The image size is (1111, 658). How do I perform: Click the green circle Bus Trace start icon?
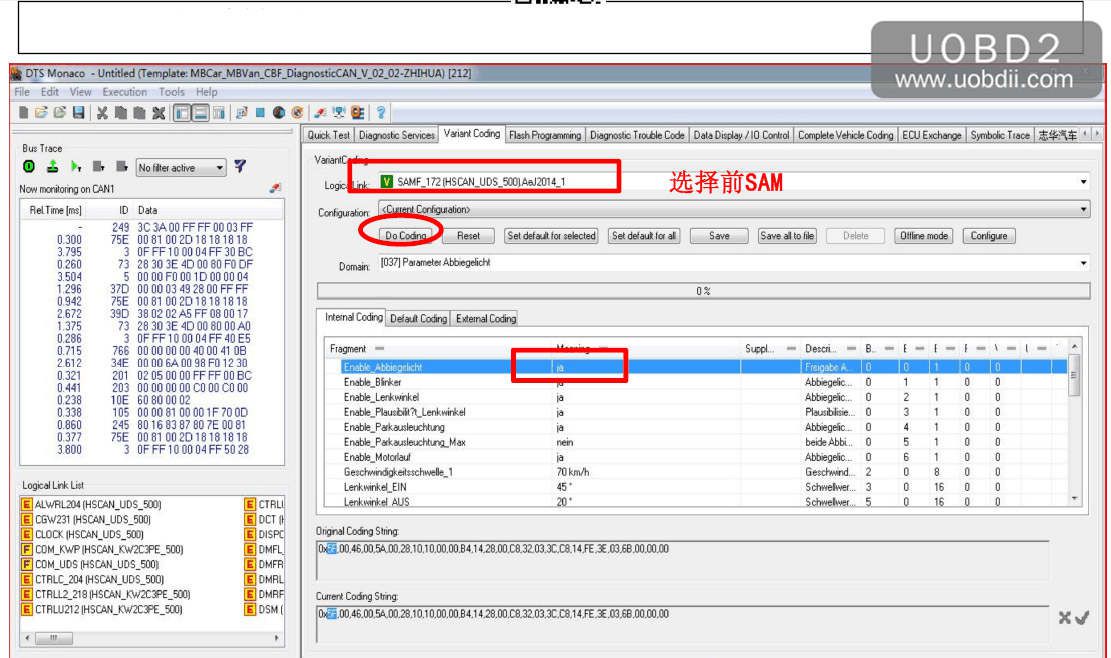29,167
